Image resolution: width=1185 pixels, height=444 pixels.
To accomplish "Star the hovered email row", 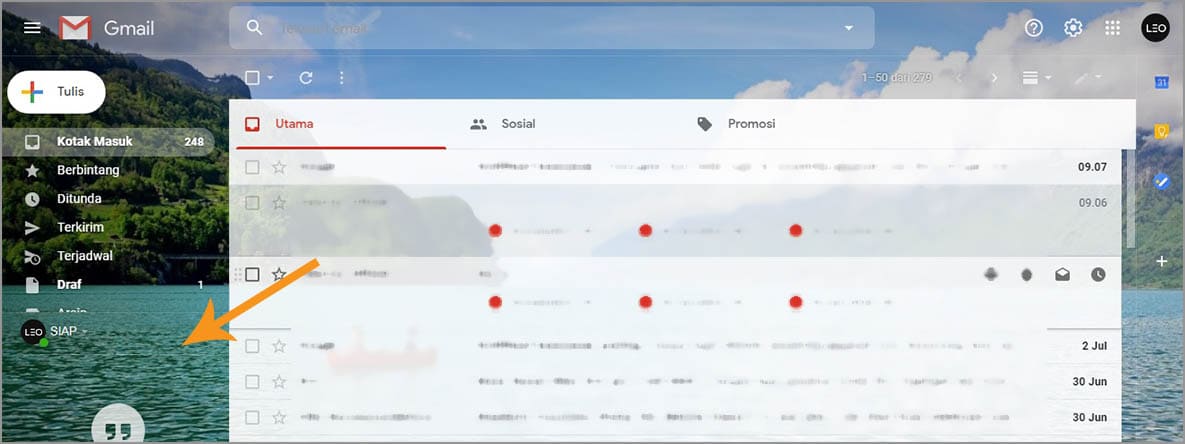I will [279, 274].
